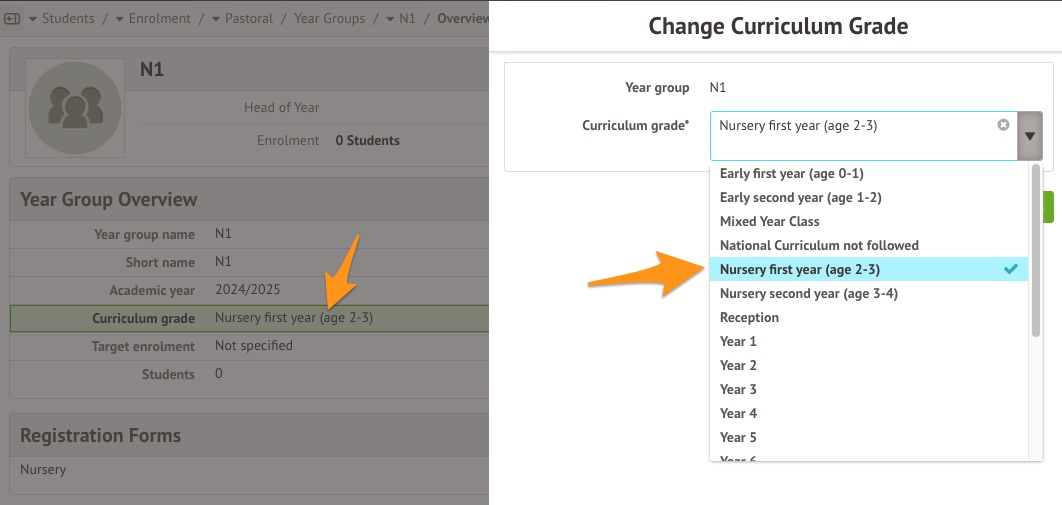The height and width of the screenshot is (505, 1062).
Task: Open the Students breadcrumb dropdown arrow
Action: 33,19
